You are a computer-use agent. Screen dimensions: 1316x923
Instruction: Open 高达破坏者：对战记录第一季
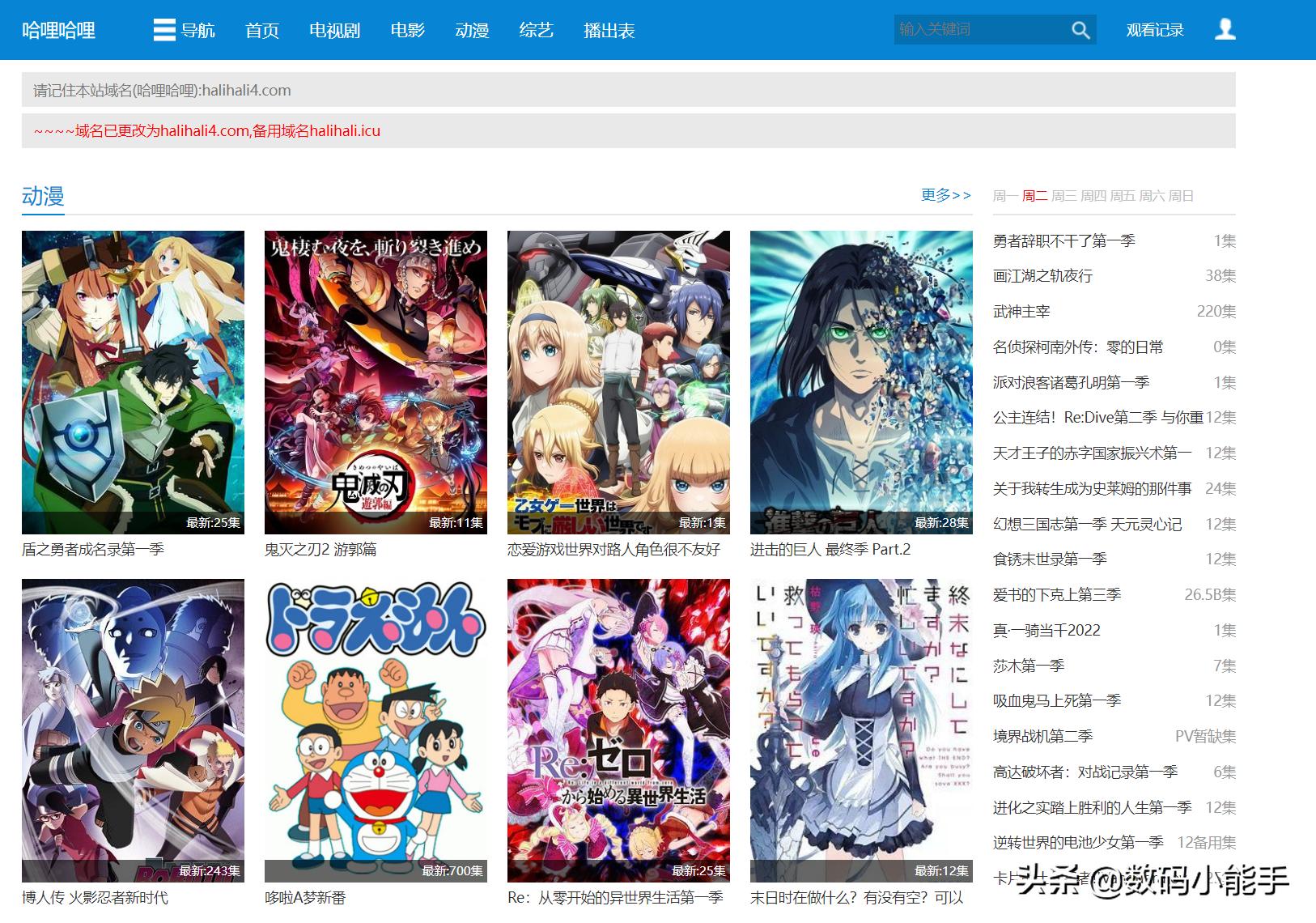pyautogui.click(x=1085, y=772)
